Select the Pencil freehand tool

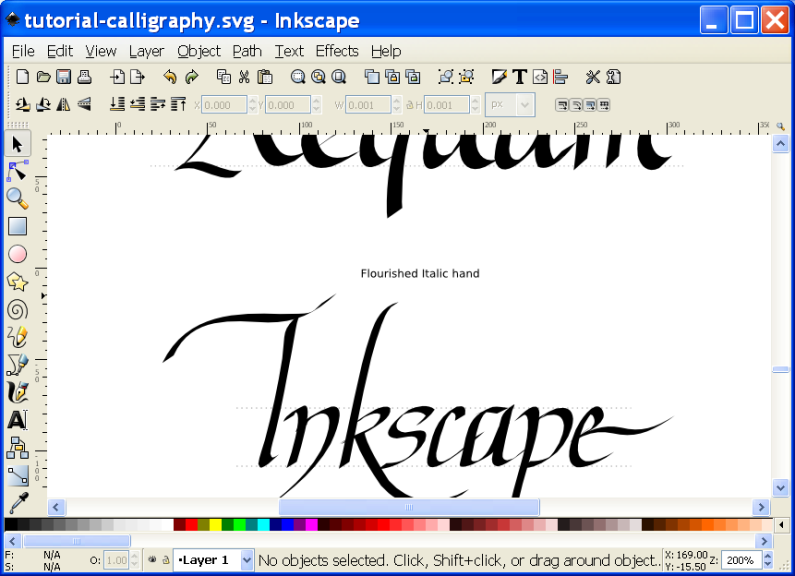[x=17, y=337]
